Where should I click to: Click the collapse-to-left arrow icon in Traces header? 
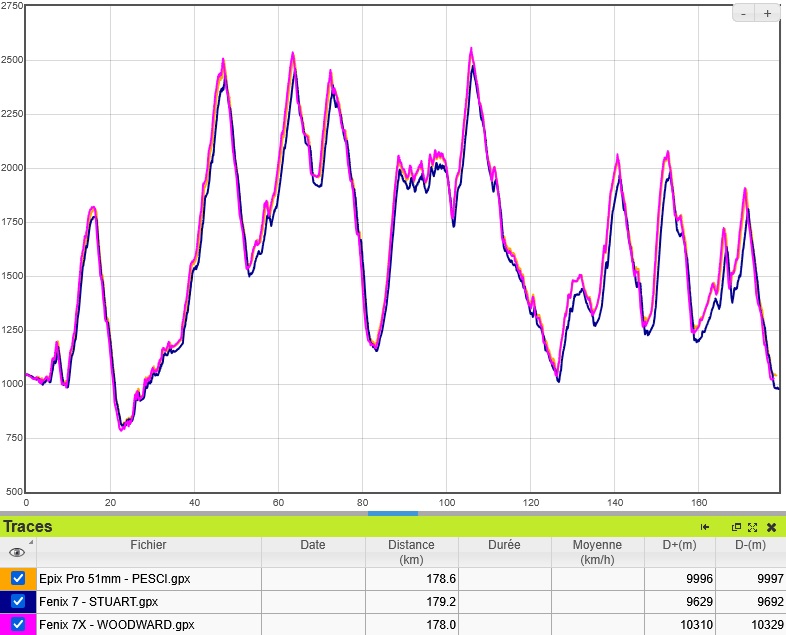pos(705,527)
